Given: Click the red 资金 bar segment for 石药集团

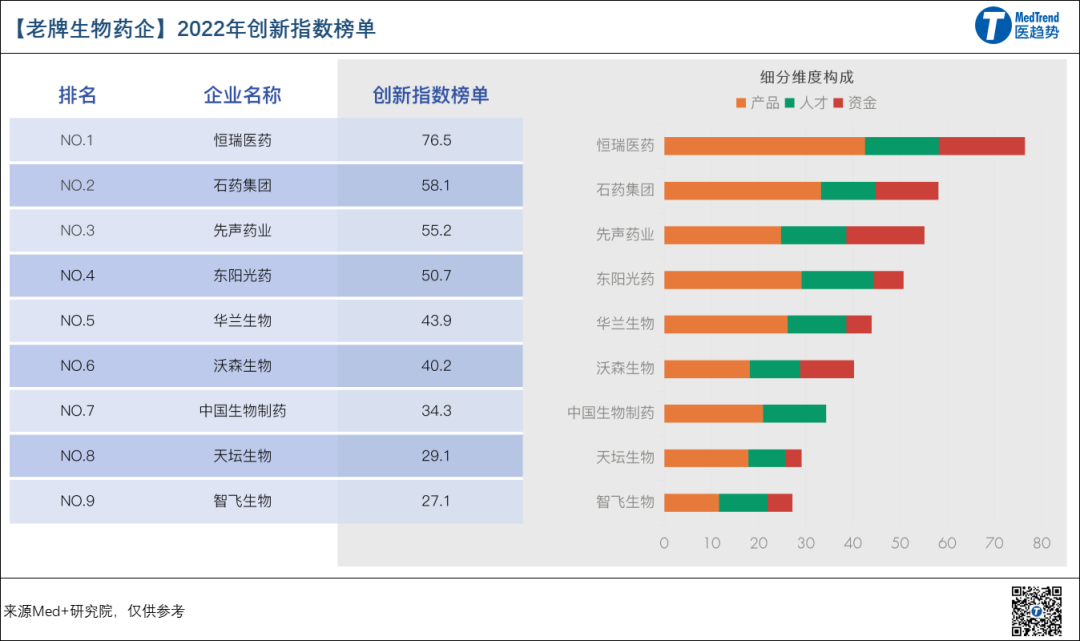Looking at the screenshot, I should 906,191.
